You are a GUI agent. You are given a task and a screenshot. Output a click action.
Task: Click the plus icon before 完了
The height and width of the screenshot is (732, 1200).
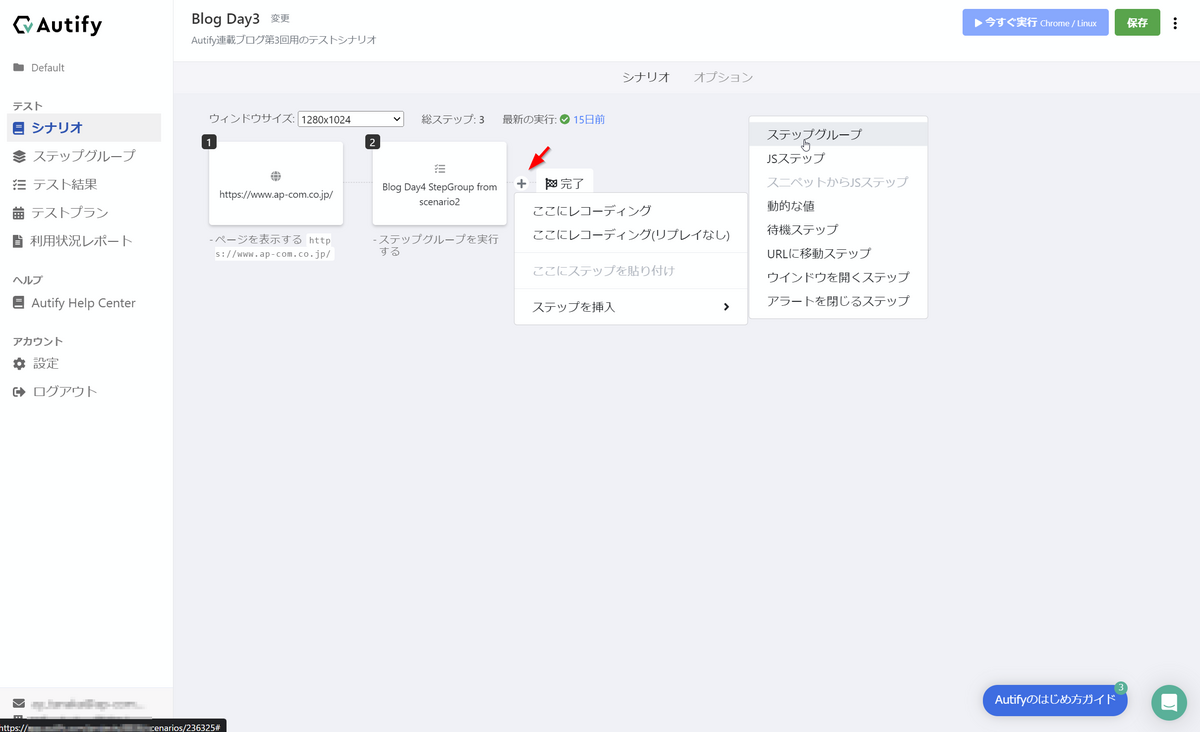click(521, 184)
